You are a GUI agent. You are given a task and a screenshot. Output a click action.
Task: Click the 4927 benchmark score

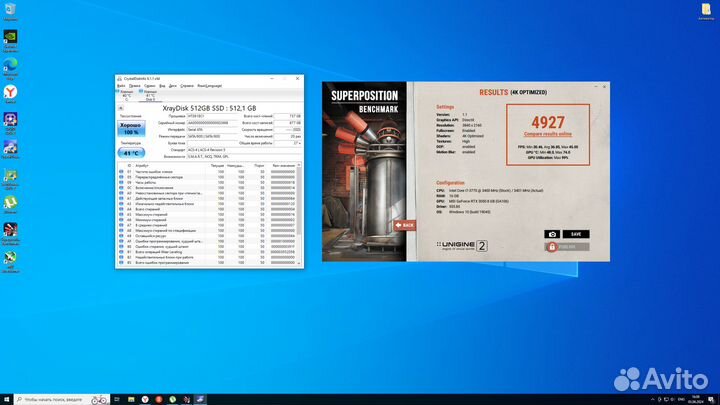[x=548, y=123]
